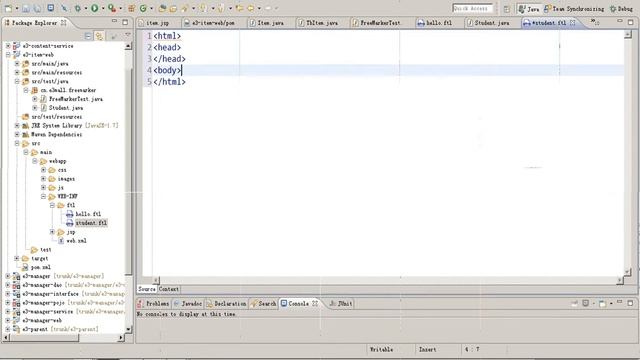Image resolution: width=640 pixels, height=360 pixels.
Task: Click the editor vertical scrollbar up arrow
Action: (628, 35)
